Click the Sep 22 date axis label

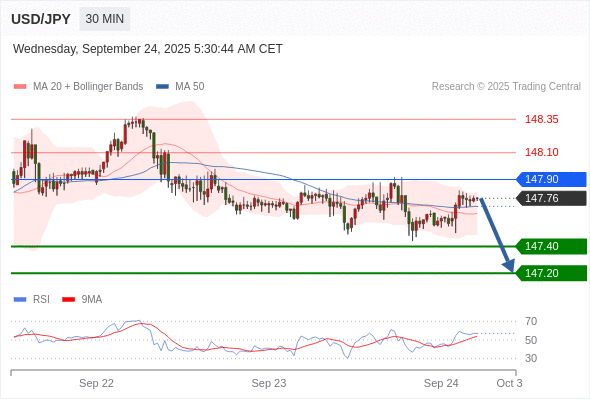pos(96,383)
